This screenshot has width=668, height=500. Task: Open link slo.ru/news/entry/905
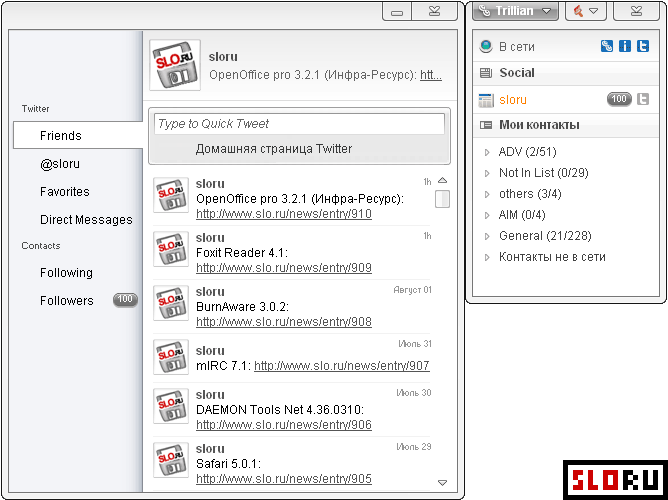284,479
